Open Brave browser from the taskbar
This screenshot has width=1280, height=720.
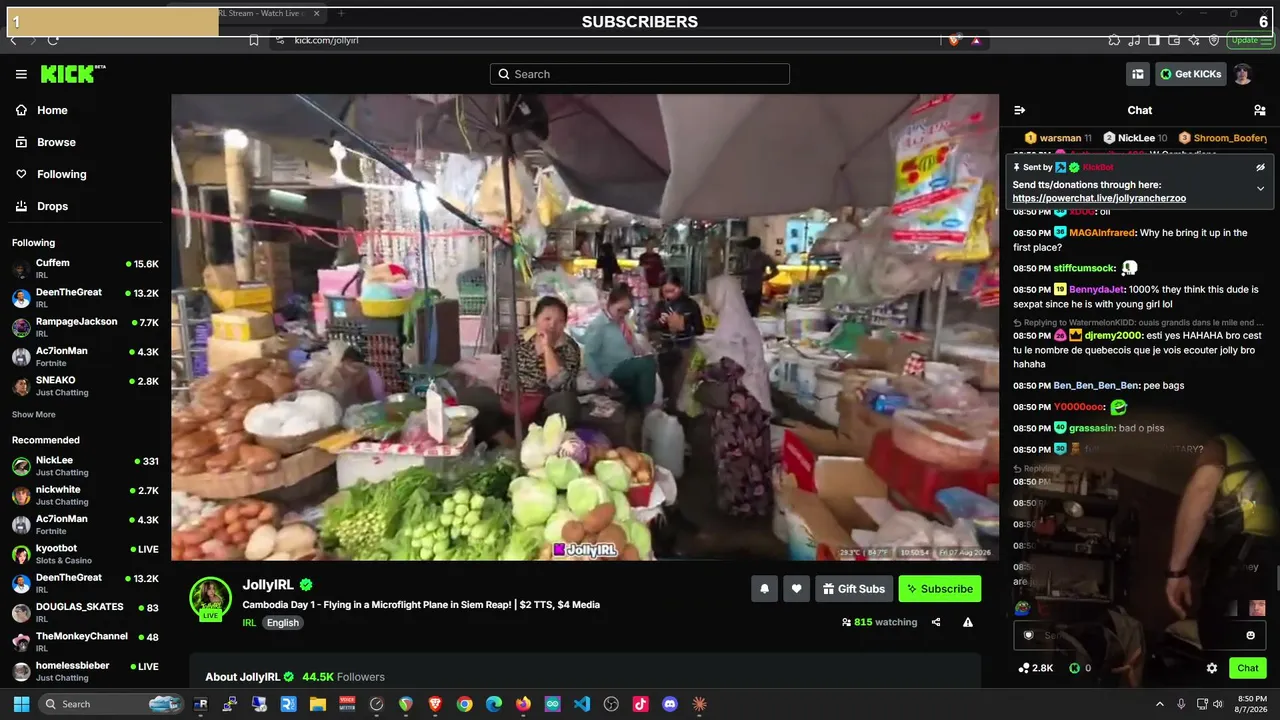pyautogui.click(x=435, y=704)
